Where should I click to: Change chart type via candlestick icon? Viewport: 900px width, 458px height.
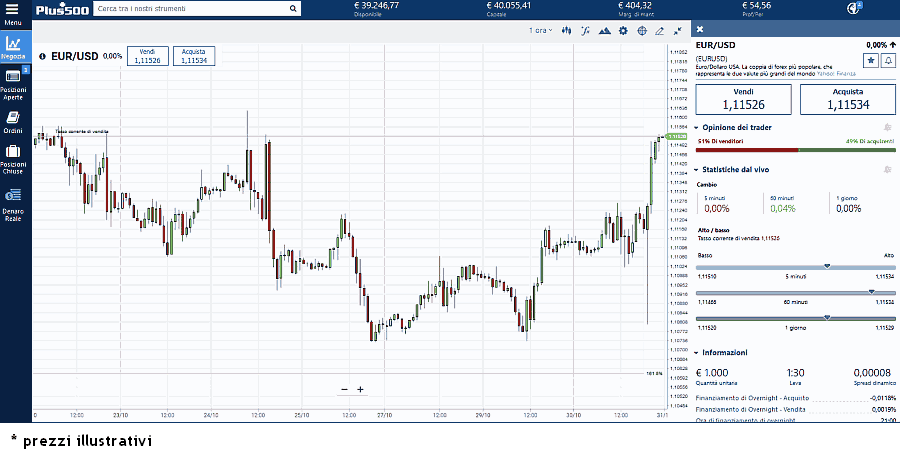(x=566, y=31)
